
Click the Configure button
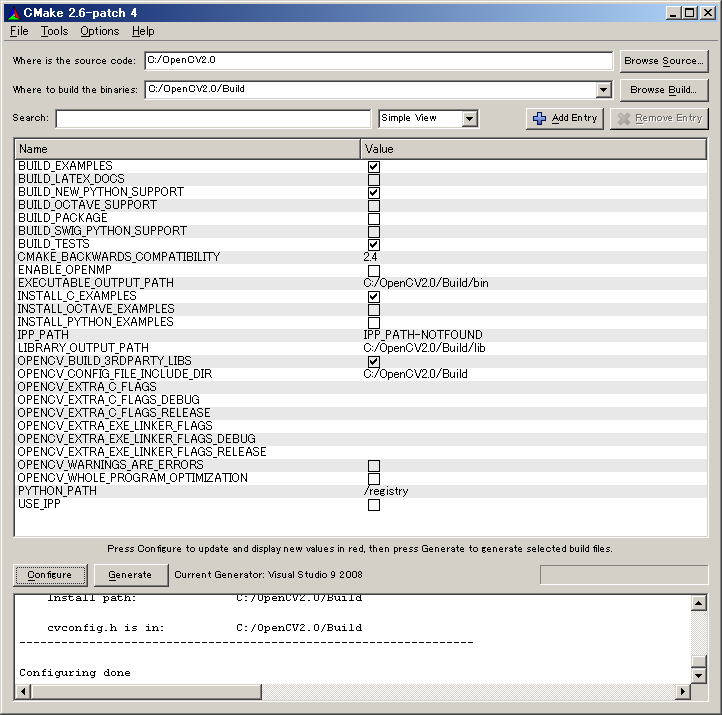pyautogui.click(x=50, y=575)
